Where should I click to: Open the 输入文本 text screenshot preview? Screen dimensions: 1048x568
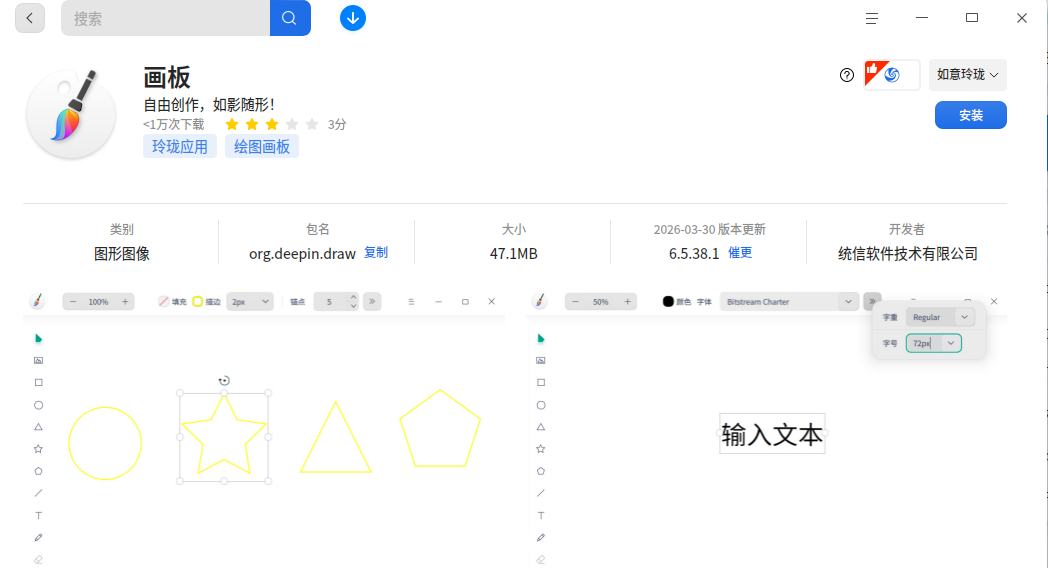coord(766,428)
